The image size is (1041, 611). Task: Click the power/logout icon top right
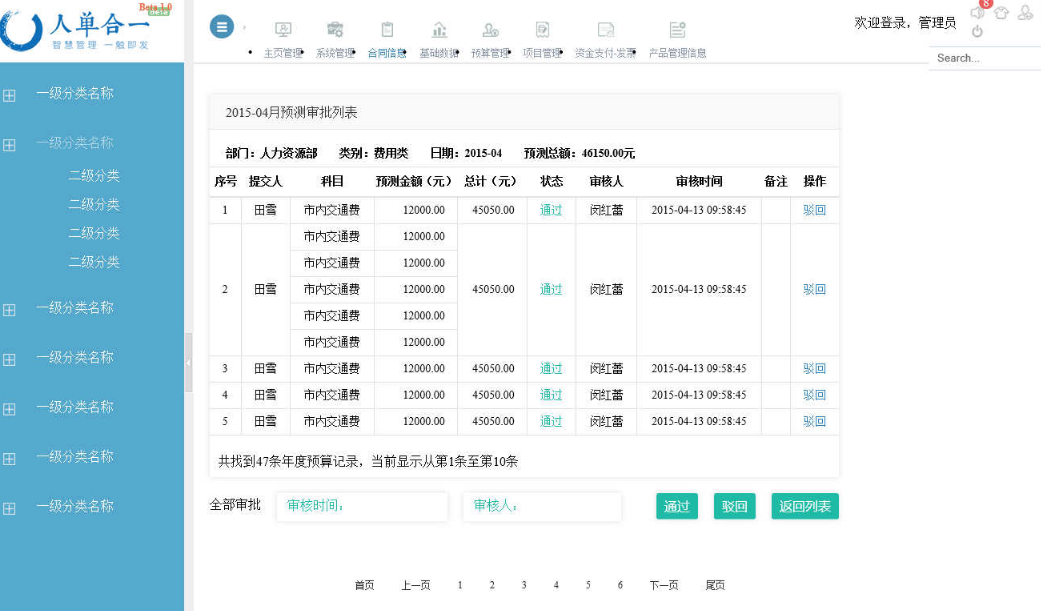977,31
